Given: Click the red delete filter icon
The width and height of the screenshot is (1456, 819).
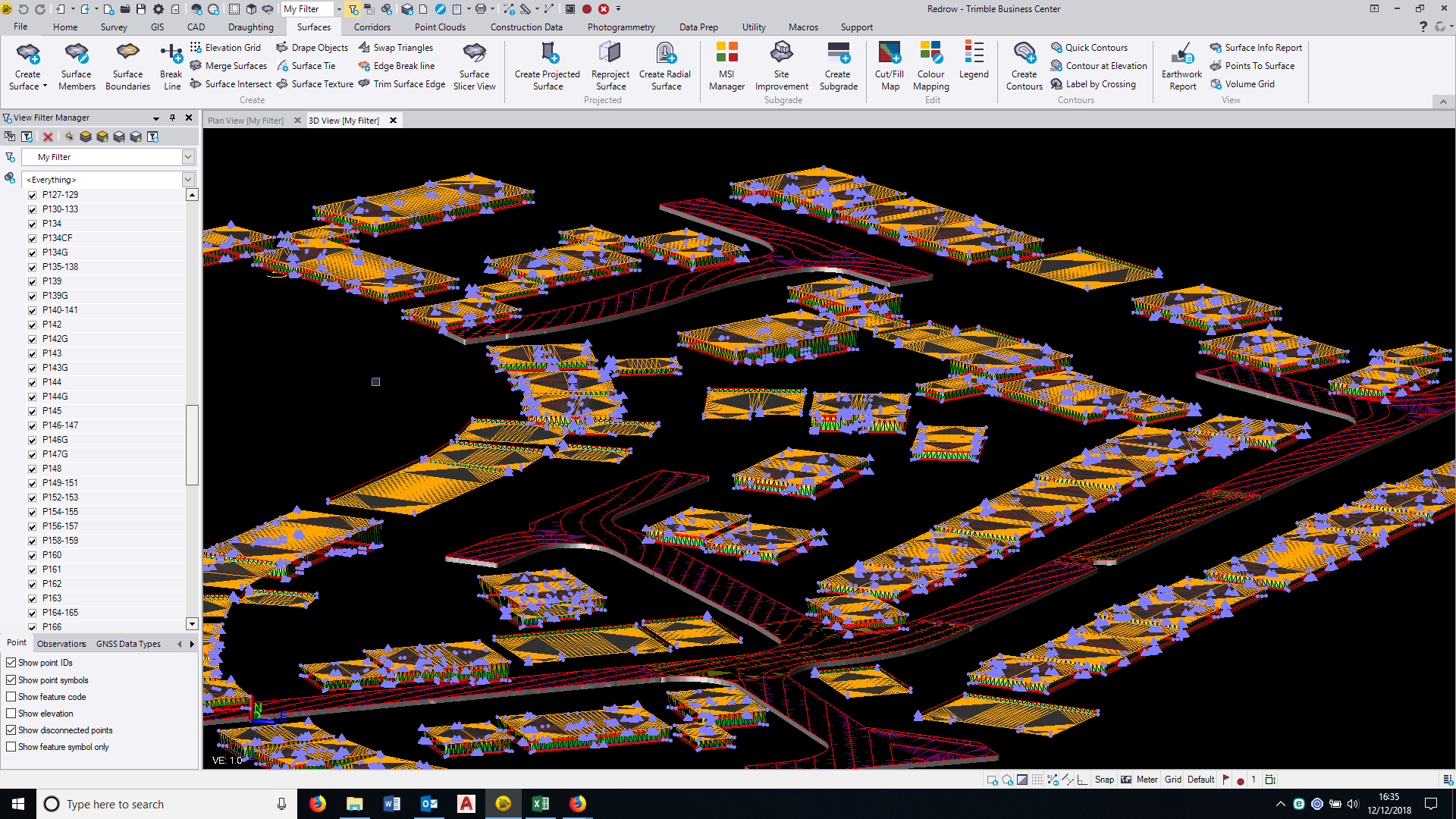Looking at the screenshot, I should (48, 136).
